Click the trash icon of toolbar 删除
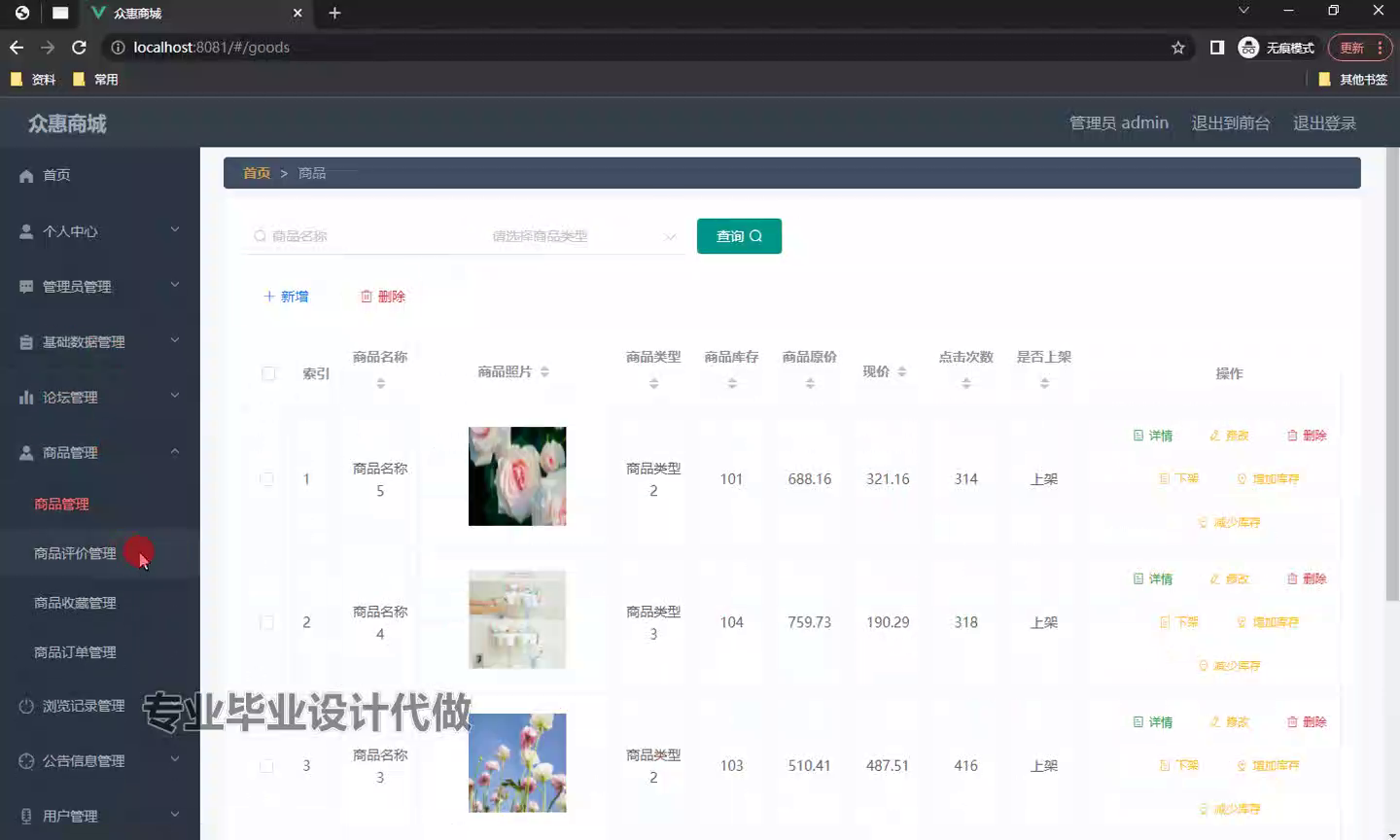The width and height of the screenshot is (1400, 840). (367, 297)
